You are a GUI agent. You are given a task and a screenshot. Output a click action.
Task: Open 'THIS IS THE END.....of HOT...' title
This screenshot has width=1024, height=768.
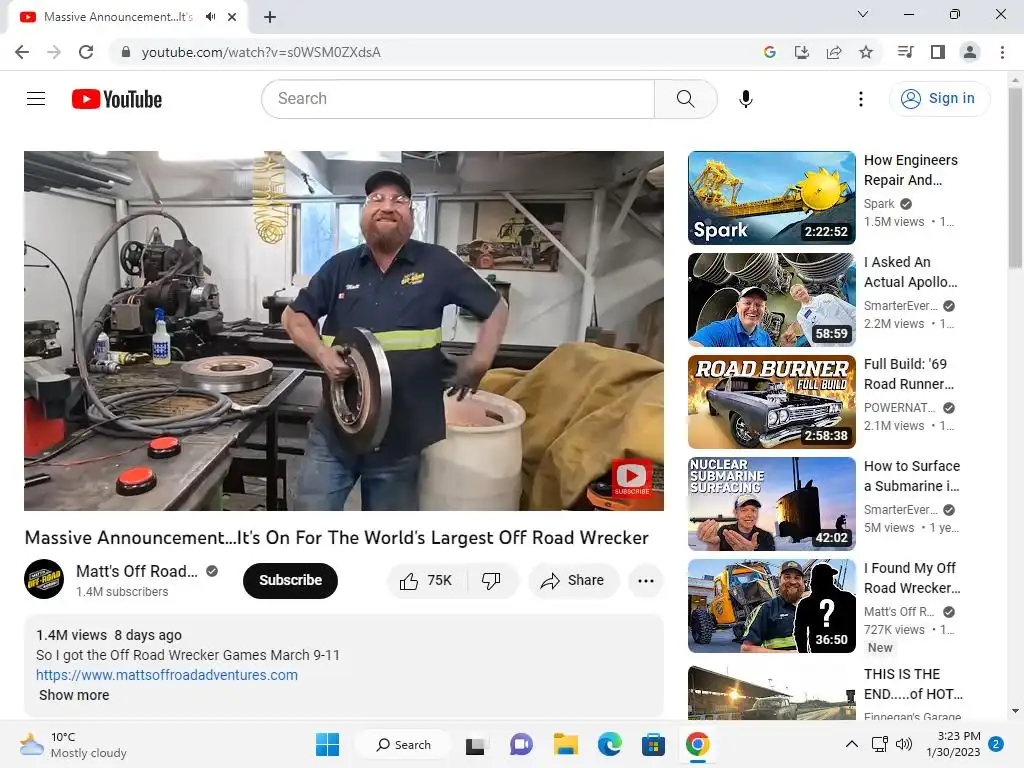(913, 684)
